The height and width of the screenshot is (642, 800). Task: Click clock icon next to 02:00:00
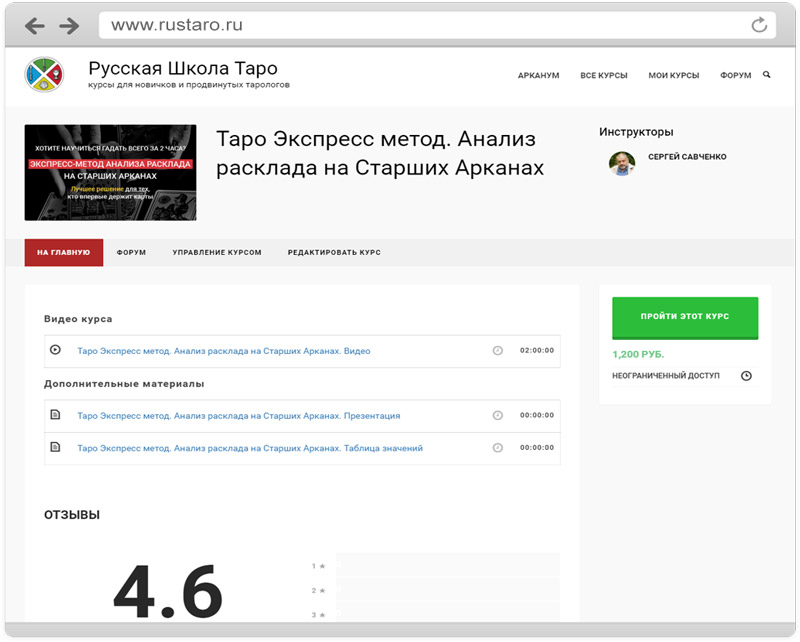497,351
